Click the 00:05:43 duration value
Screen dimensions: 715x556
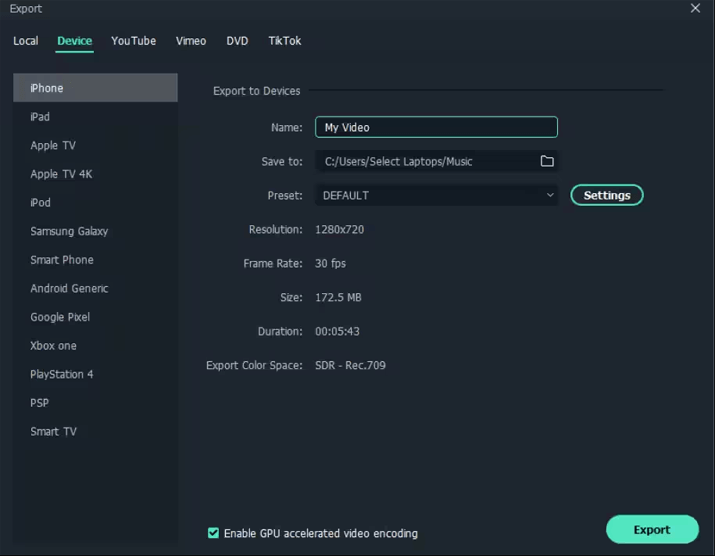pyautogui.click(x=337, y=332)
